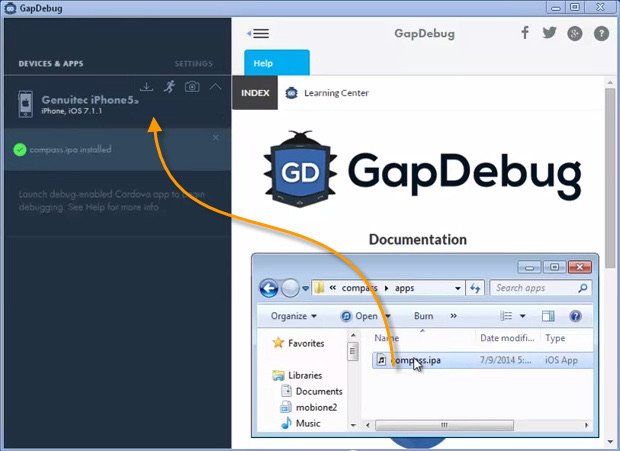Click the running man launch icon
The width and height of the screenshot is (620, 451).
(x=169, y=88)
